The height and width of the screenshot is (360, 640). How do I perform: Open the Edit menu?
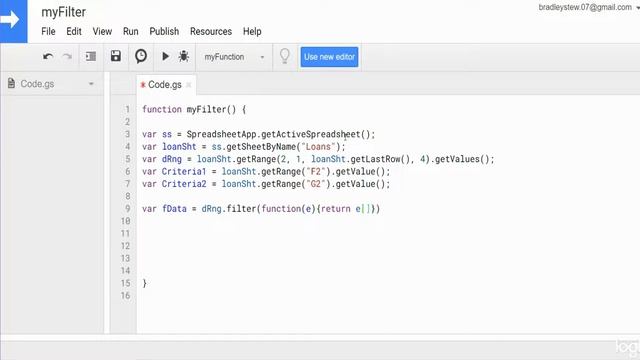(74, 31)
